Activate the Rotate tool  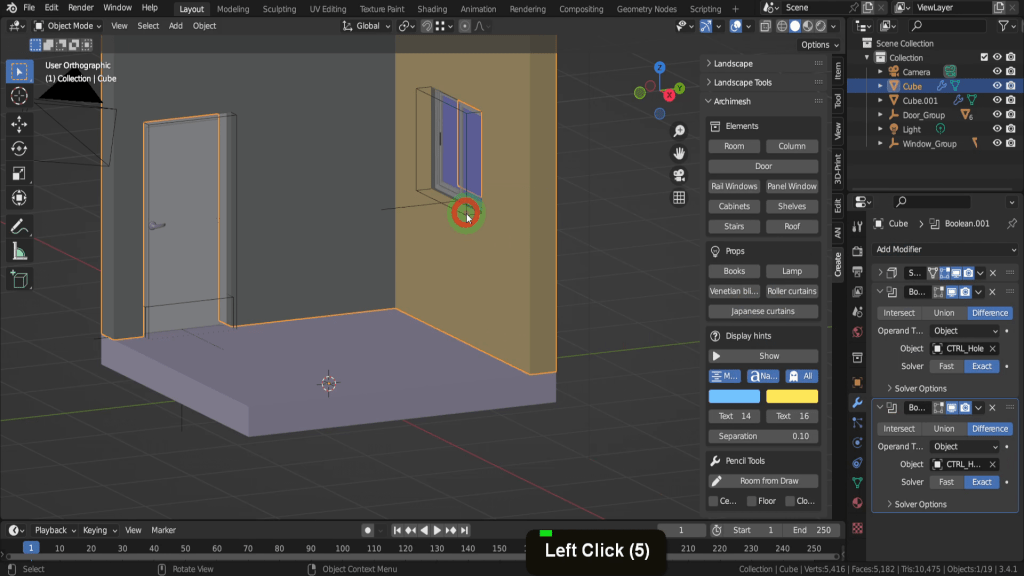(19, 149)
